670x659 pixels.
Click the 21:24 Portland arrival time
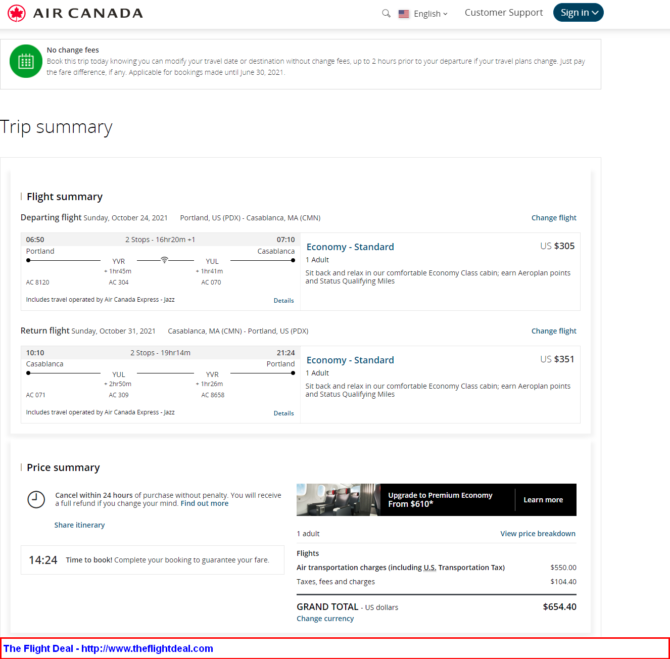(285, 353)
